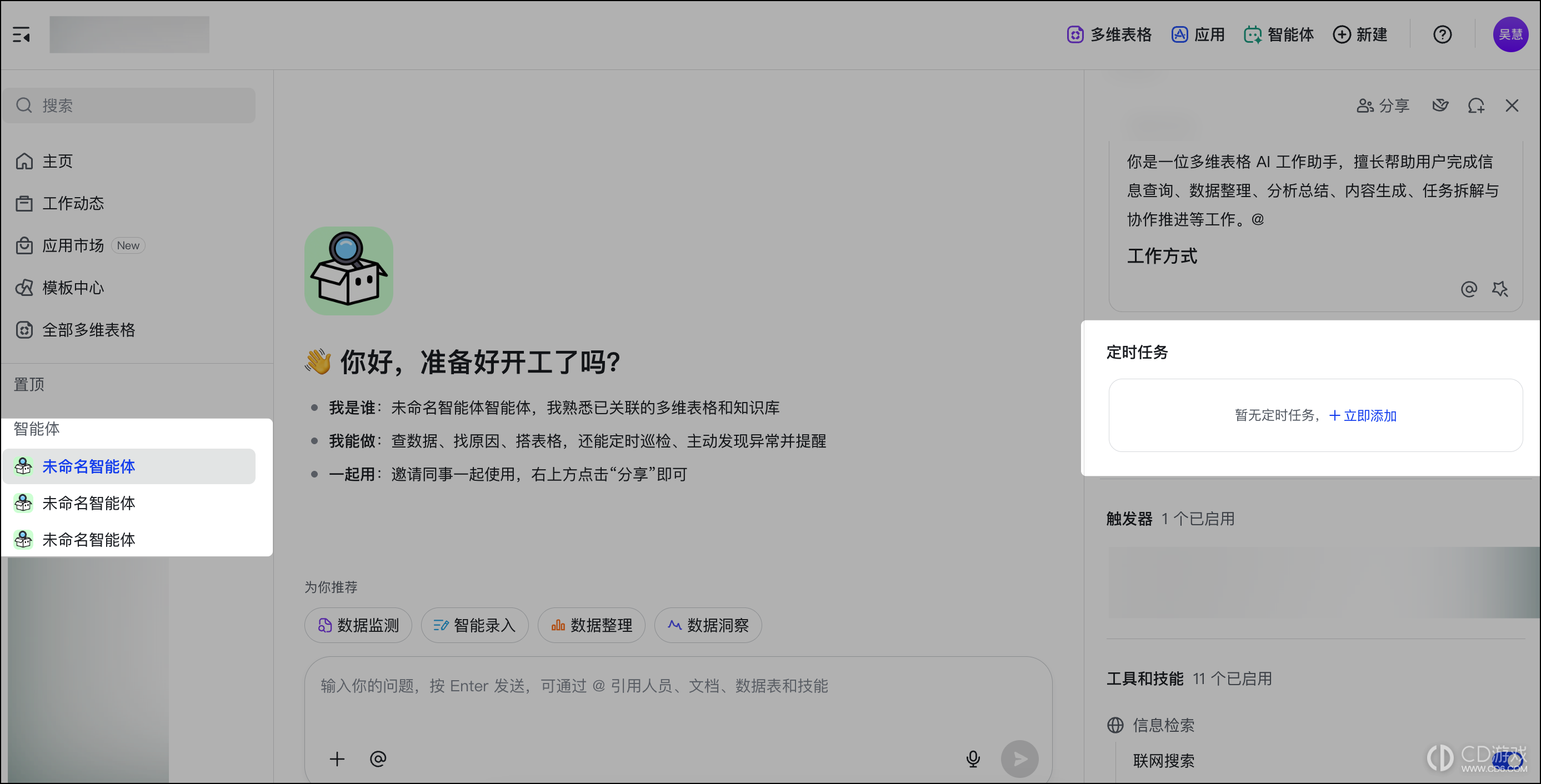The width and height of the screenshot is (1541, 784).
Task: Collapse the sidebar with the top-left toggle icon
Action: pos(22,34)
